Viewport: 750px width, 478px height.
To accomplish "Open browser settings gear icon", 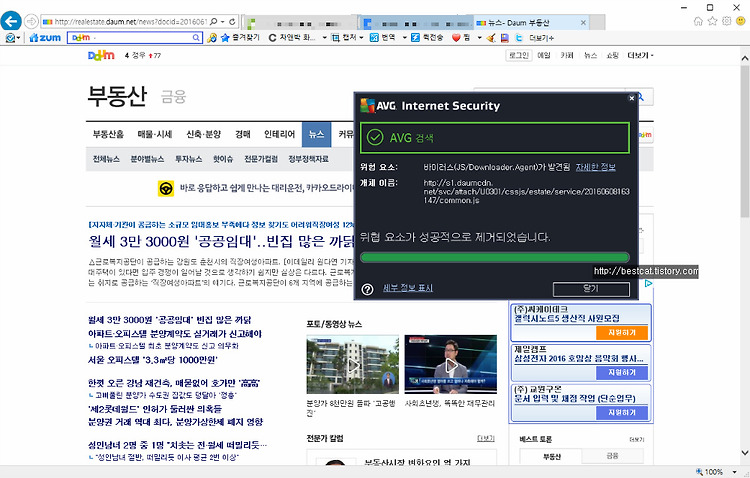I will [x=727, y=21].
